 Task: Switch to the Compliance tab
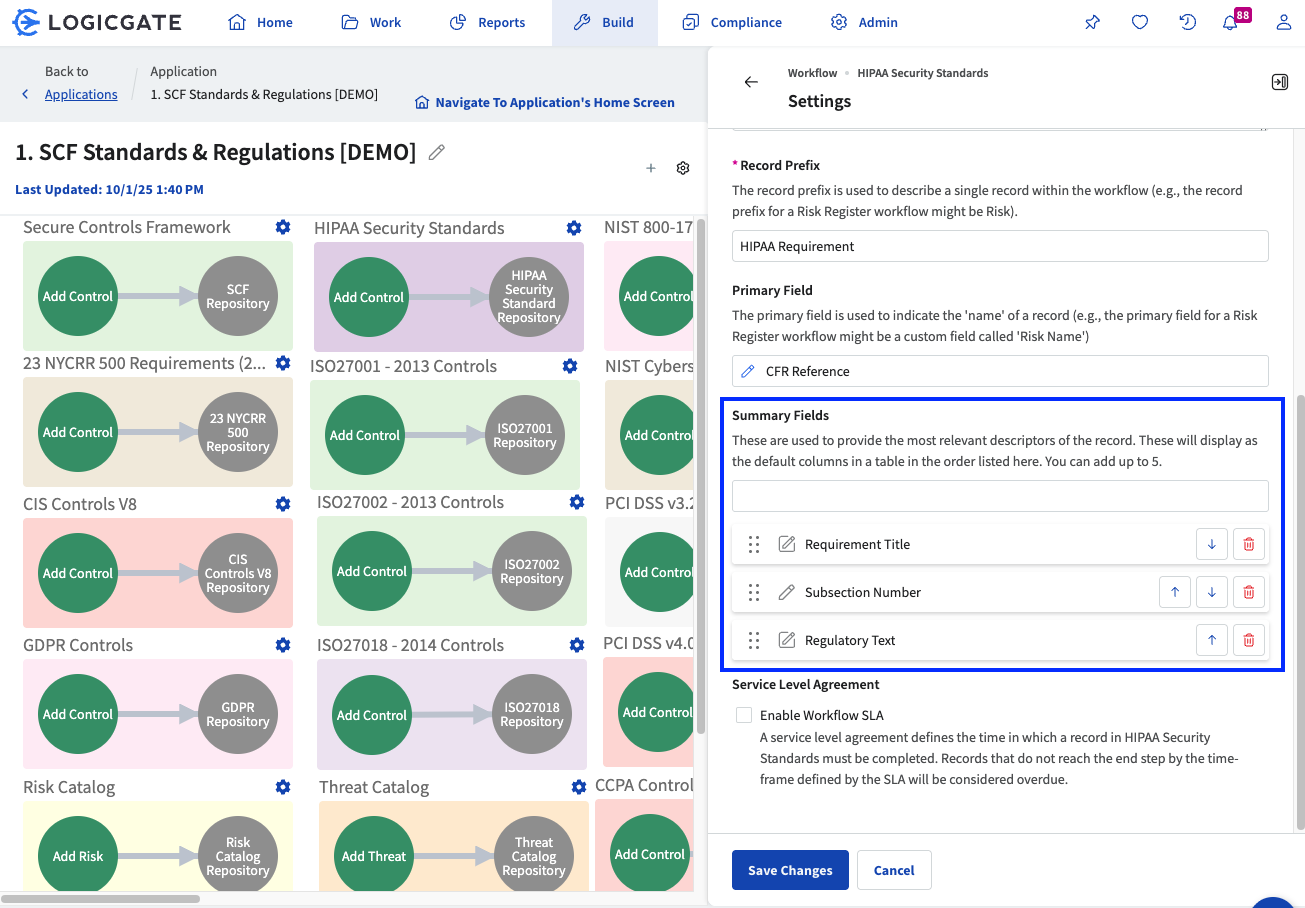[x=732, y=23]
